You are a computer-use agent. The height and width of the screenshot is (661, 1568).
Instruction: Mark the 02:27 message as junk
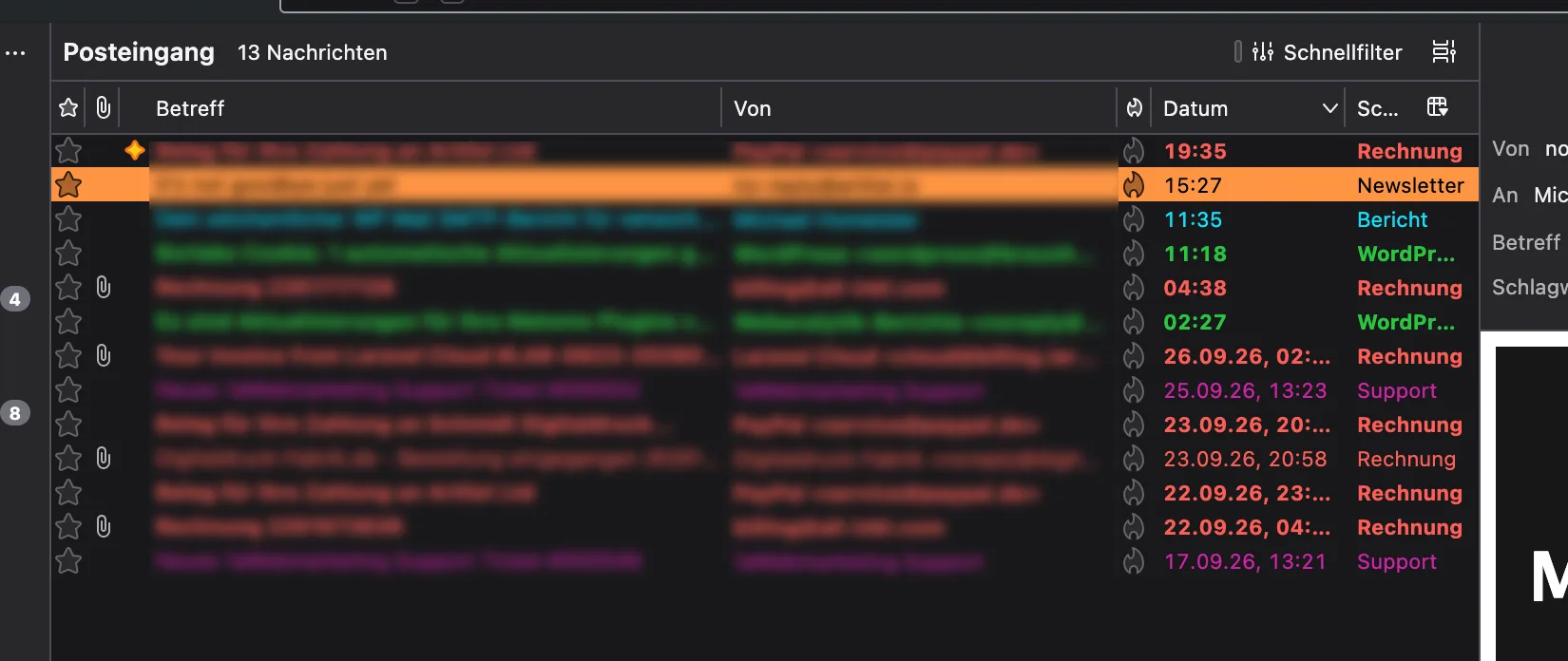click(x=1134, y=322)
